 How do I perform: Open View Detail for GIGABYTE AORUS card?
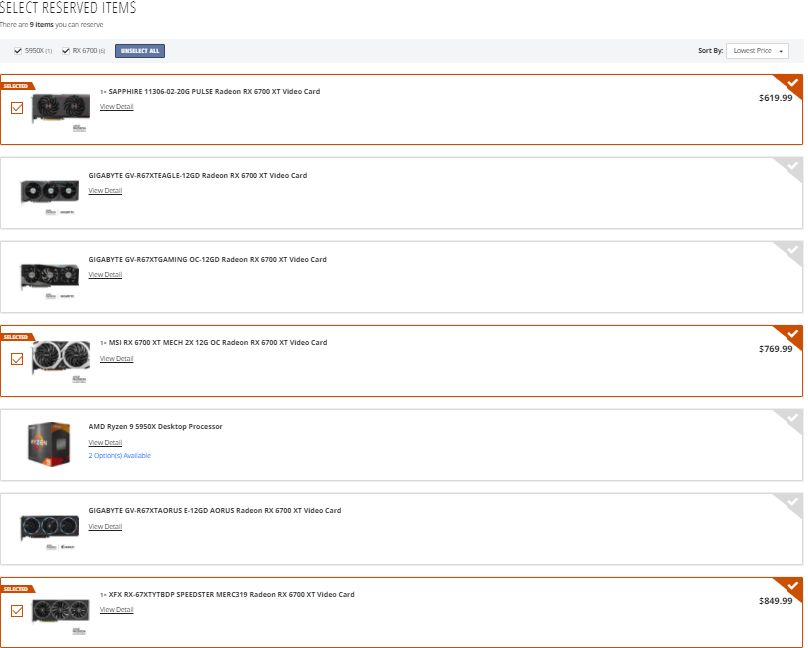(x=105, y=526)
